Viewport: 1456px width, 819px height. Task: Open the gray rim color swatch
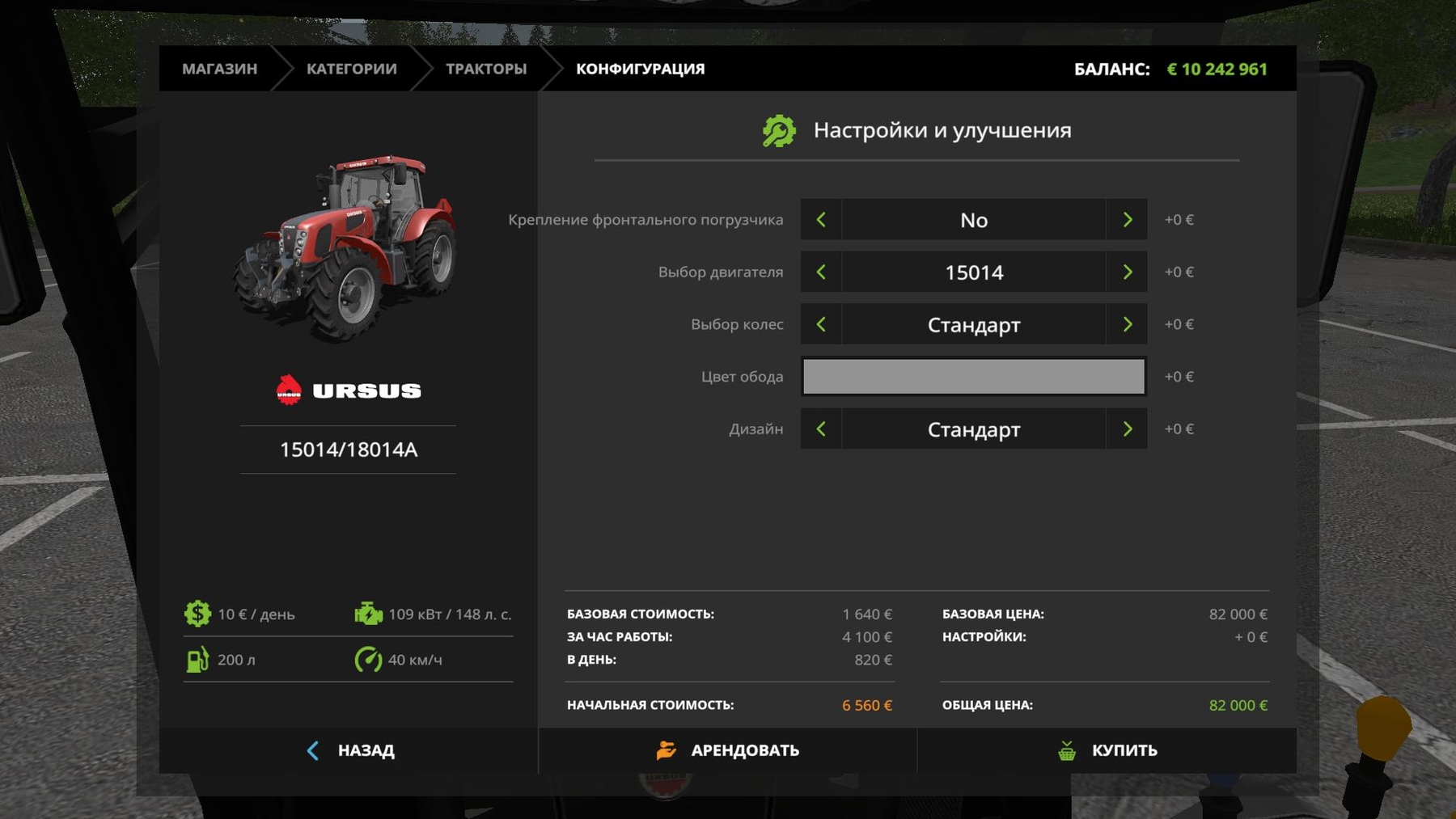tap(973, 377)
